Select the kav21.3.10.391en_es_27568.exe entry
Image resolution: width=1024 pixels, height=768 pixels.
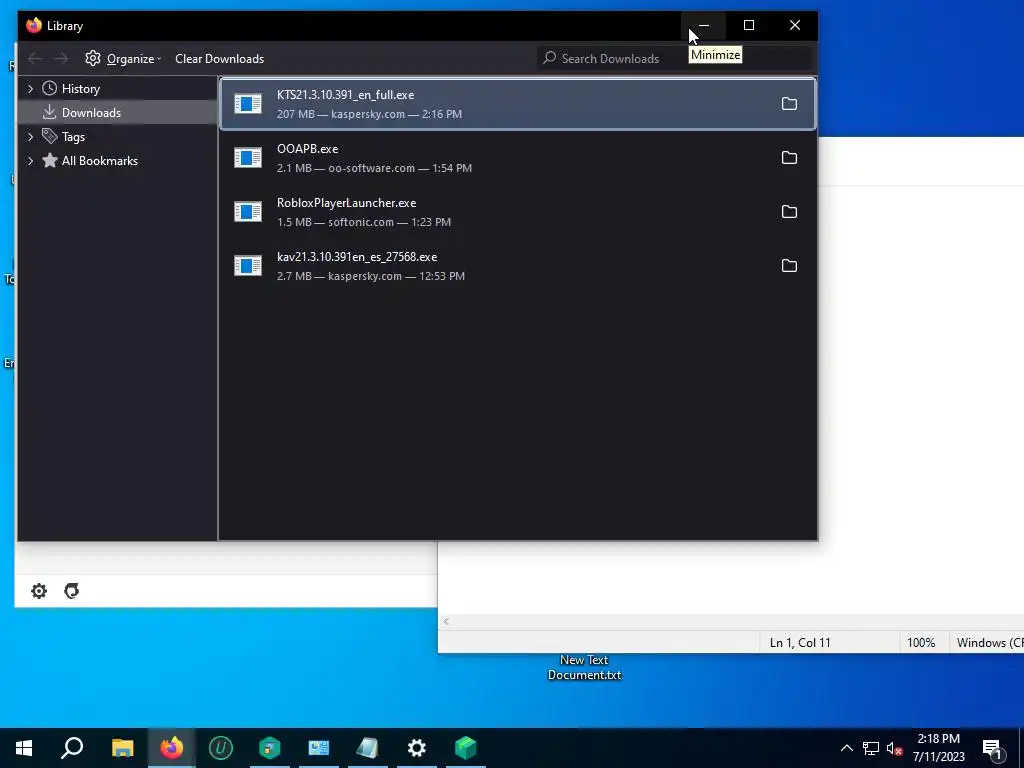click(518, 266)
